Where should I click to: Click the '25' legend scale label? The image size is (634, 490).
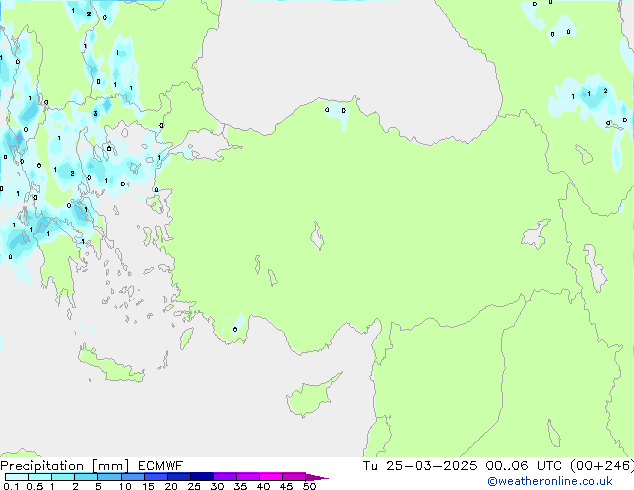[194, 486]
